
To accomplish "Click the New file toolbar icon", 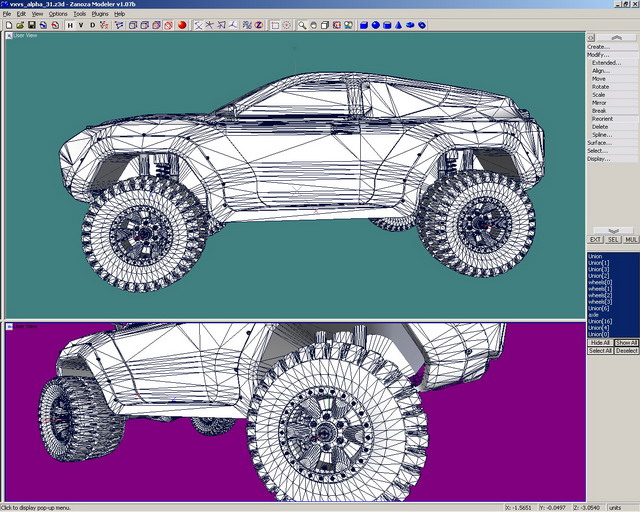I will click(8, 25).
